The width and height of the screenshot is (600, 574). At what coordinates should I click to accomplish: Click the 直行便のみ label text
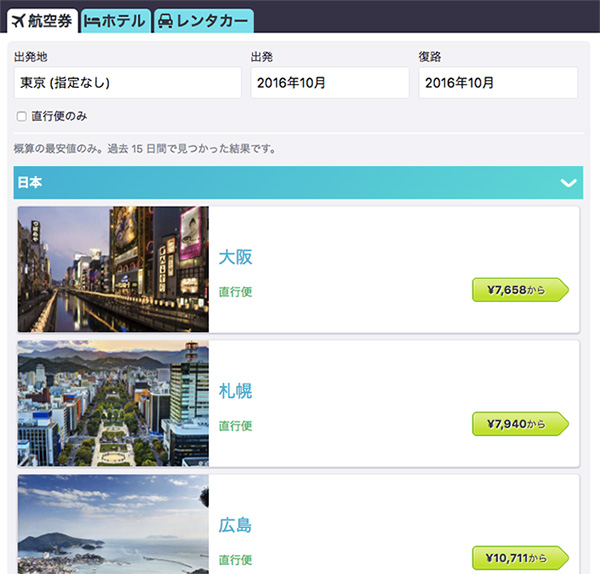[59, 116]
